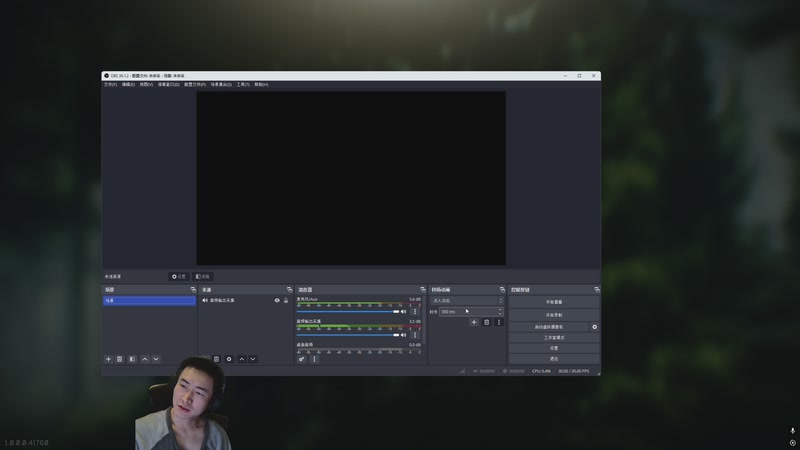This screenshot has width=800, height=450.
Task: Adjust the Mic/Aux volume slider
Action: (x=348, y=311)
